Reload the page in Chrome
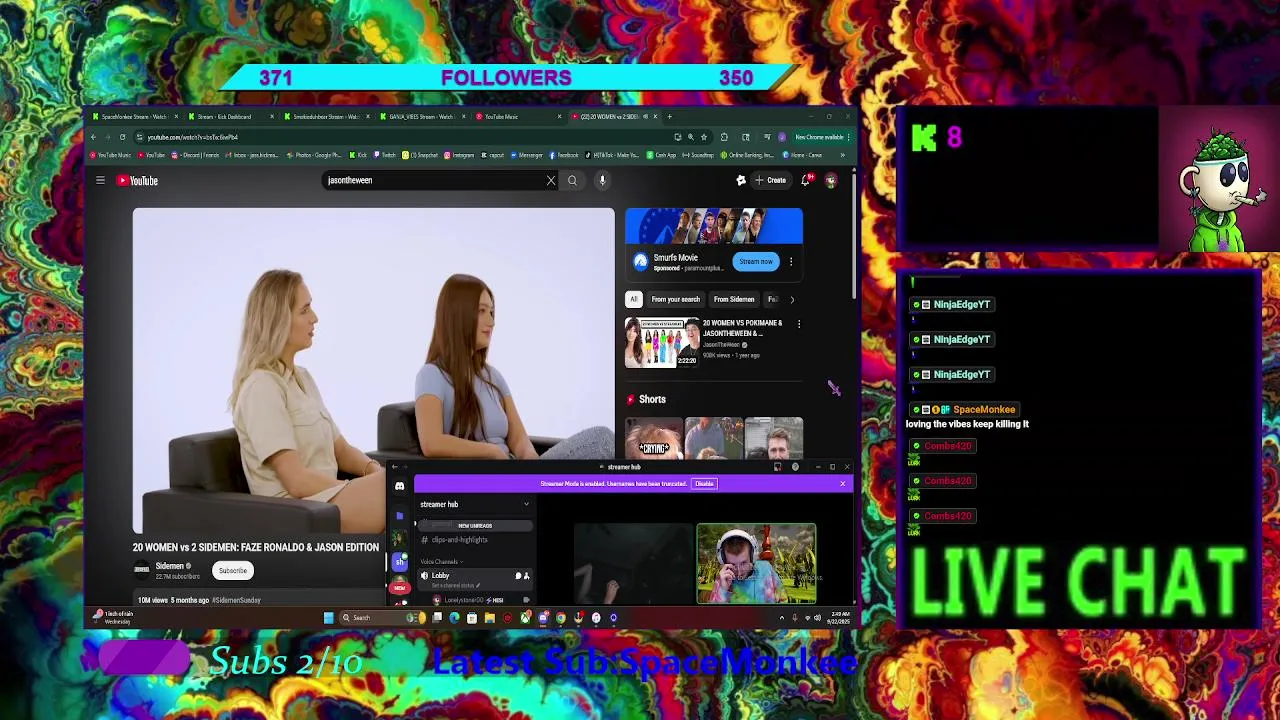This screenshot has width=1280, height=720. click(122, 137)
